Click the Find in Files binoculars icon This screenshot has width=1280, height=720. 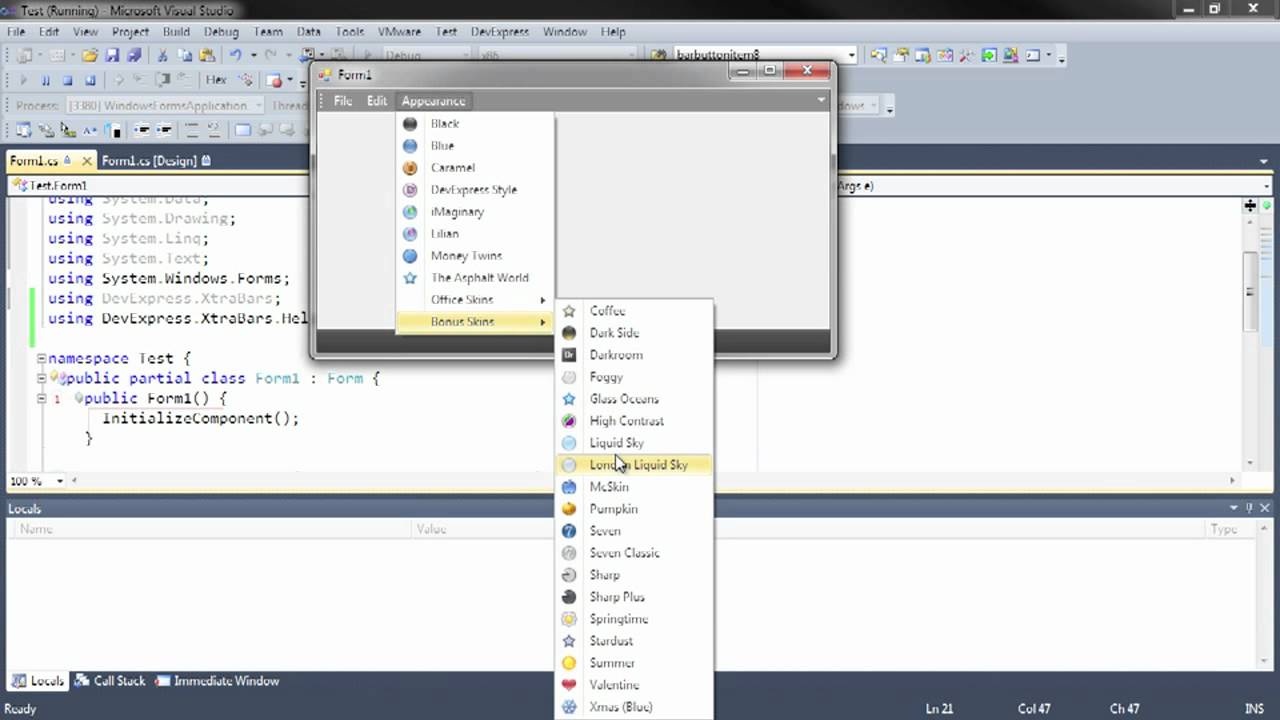(658, 55)
